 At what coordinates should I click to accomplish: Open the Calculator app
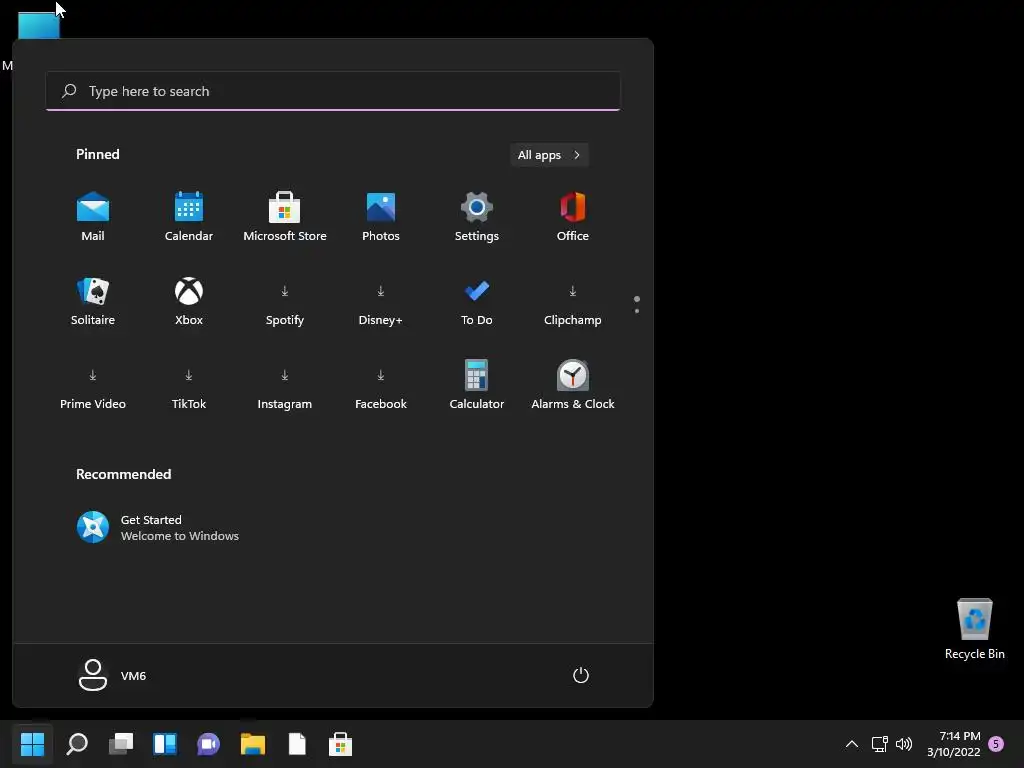click(x=477, y=386)
